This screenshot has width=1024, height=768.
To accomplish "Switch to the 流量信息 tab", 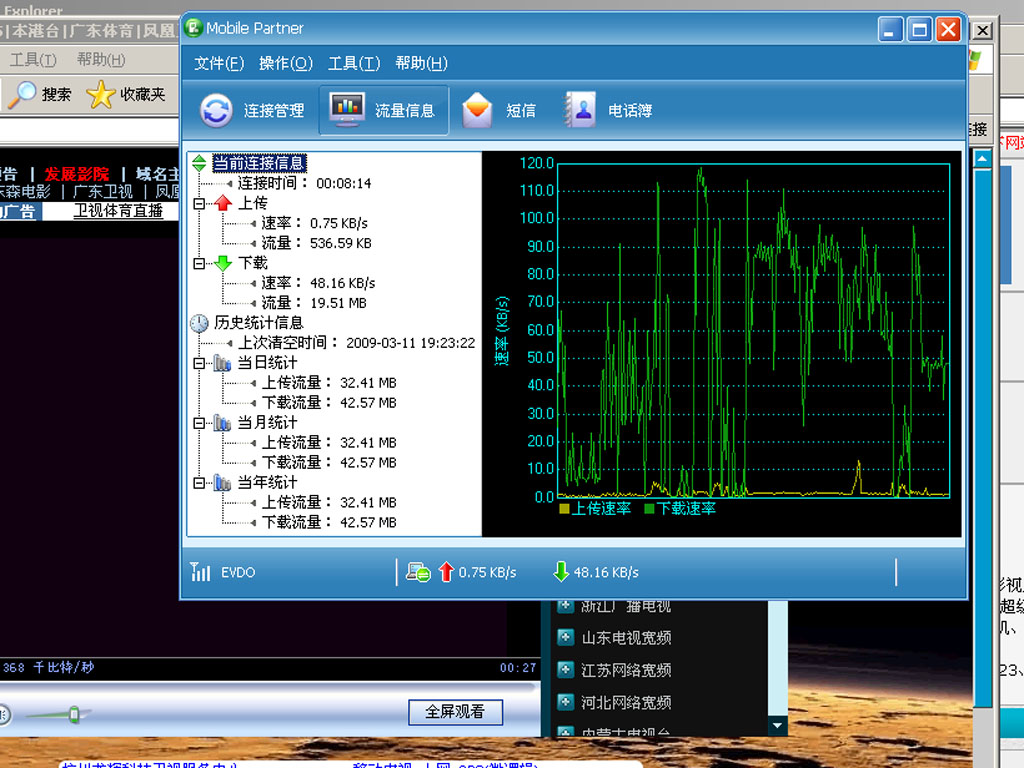I will (x=384, y=110).
